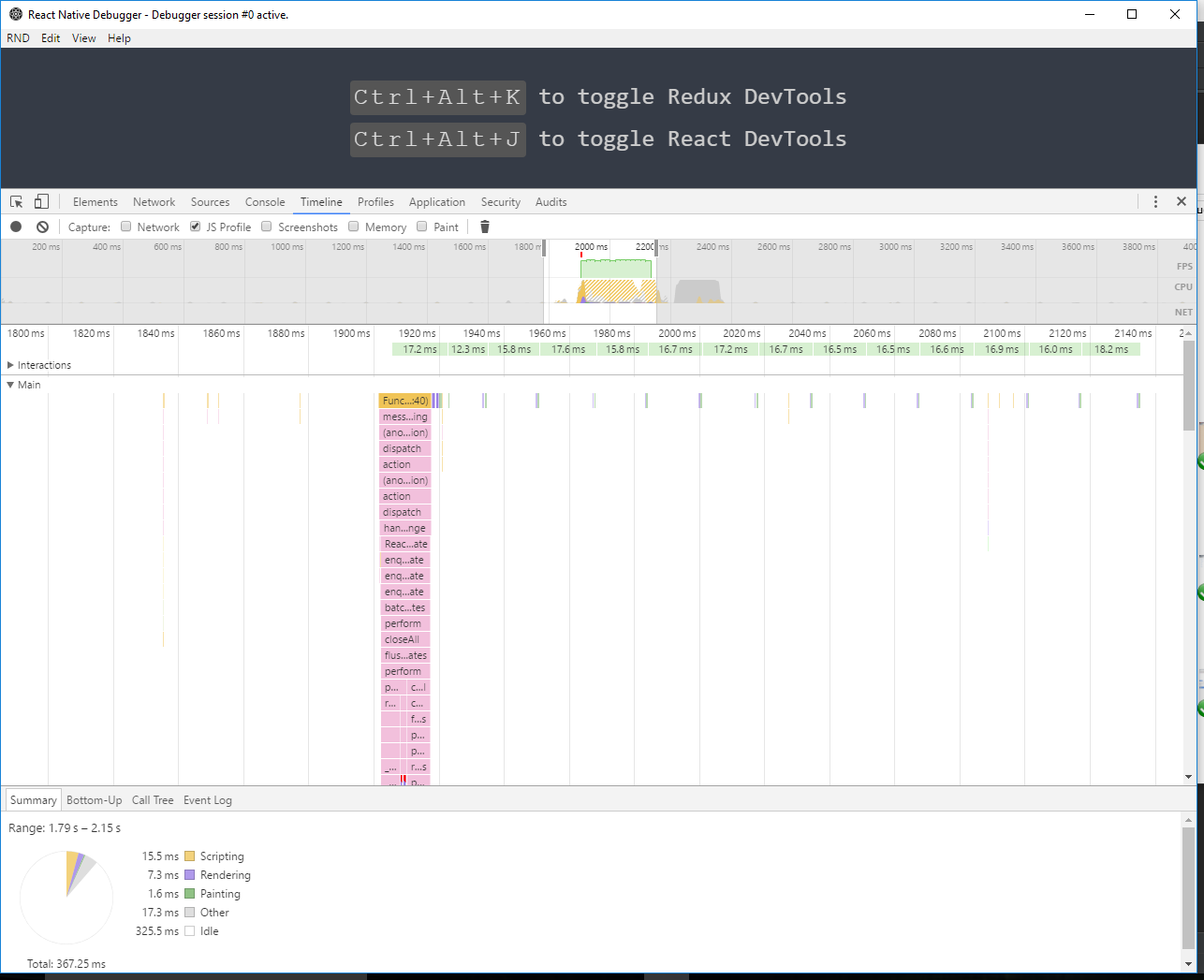Click the summary pane scroll-down arrow
The width and height of the screenshot is (1204, 980).
[x=1189, y=964]
